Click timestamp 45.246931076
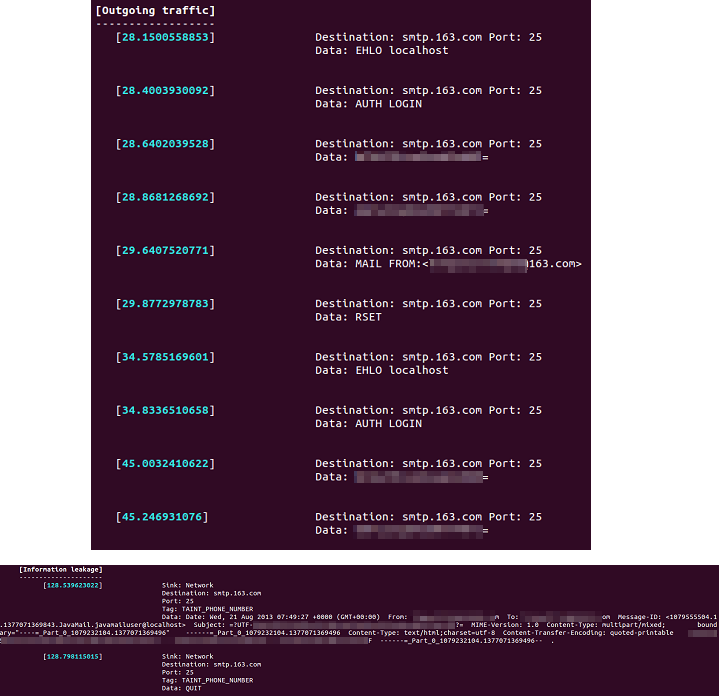This screenshot has height=700, width=720. pyautogui.click(x=162, y=517)
